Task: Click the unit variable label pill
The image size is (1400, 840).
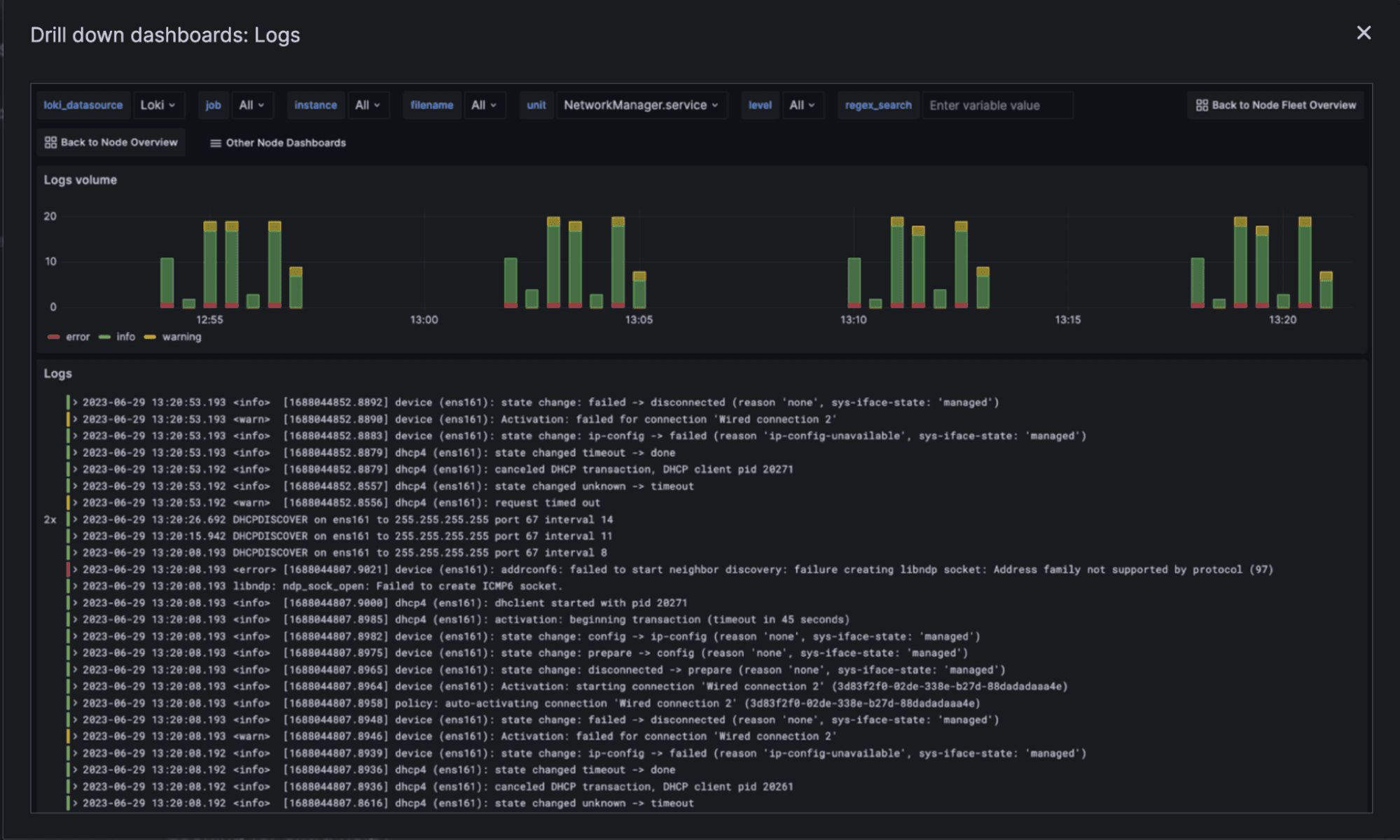Action: pyautogui.click(x=536, y=104)
